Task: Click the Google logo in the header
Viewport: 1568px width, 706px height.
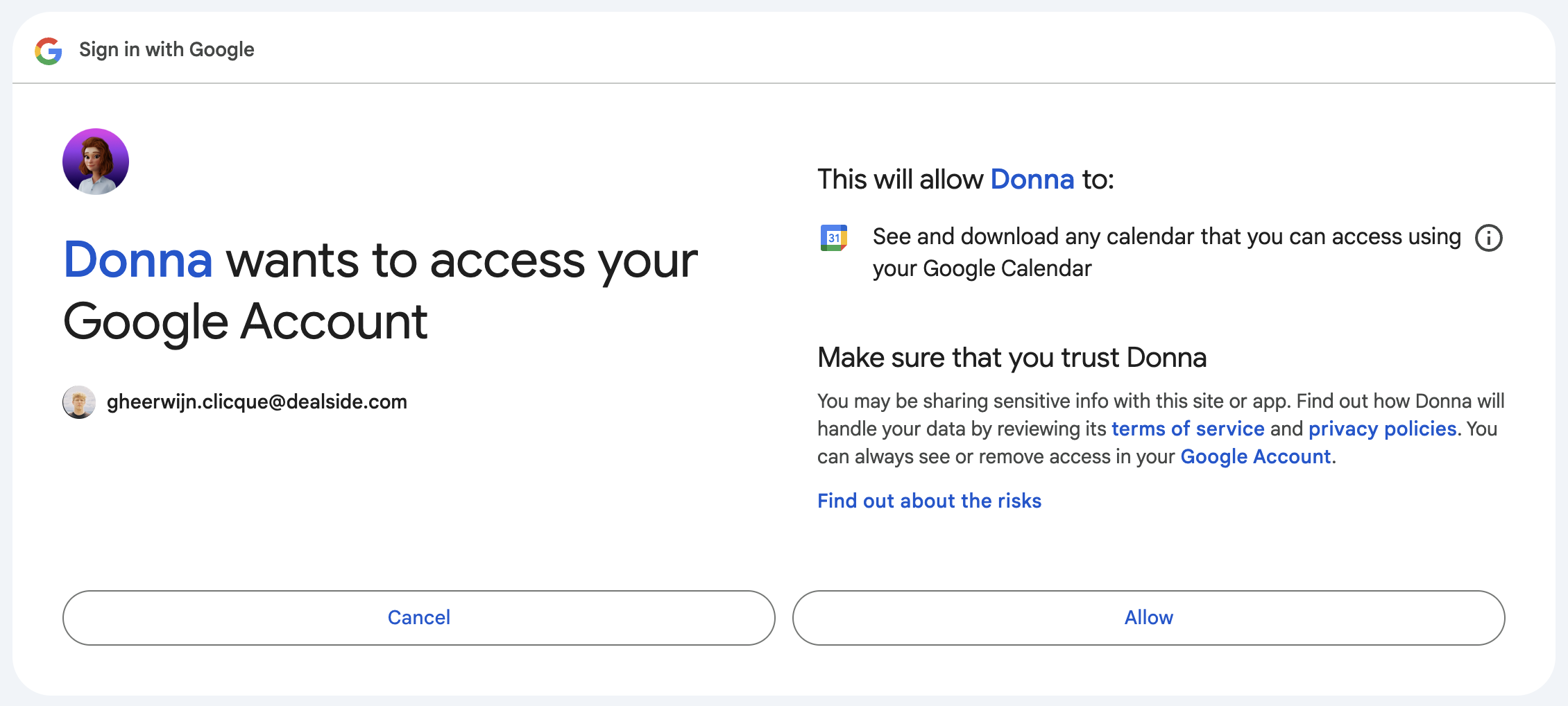Action: click(49, 51)
